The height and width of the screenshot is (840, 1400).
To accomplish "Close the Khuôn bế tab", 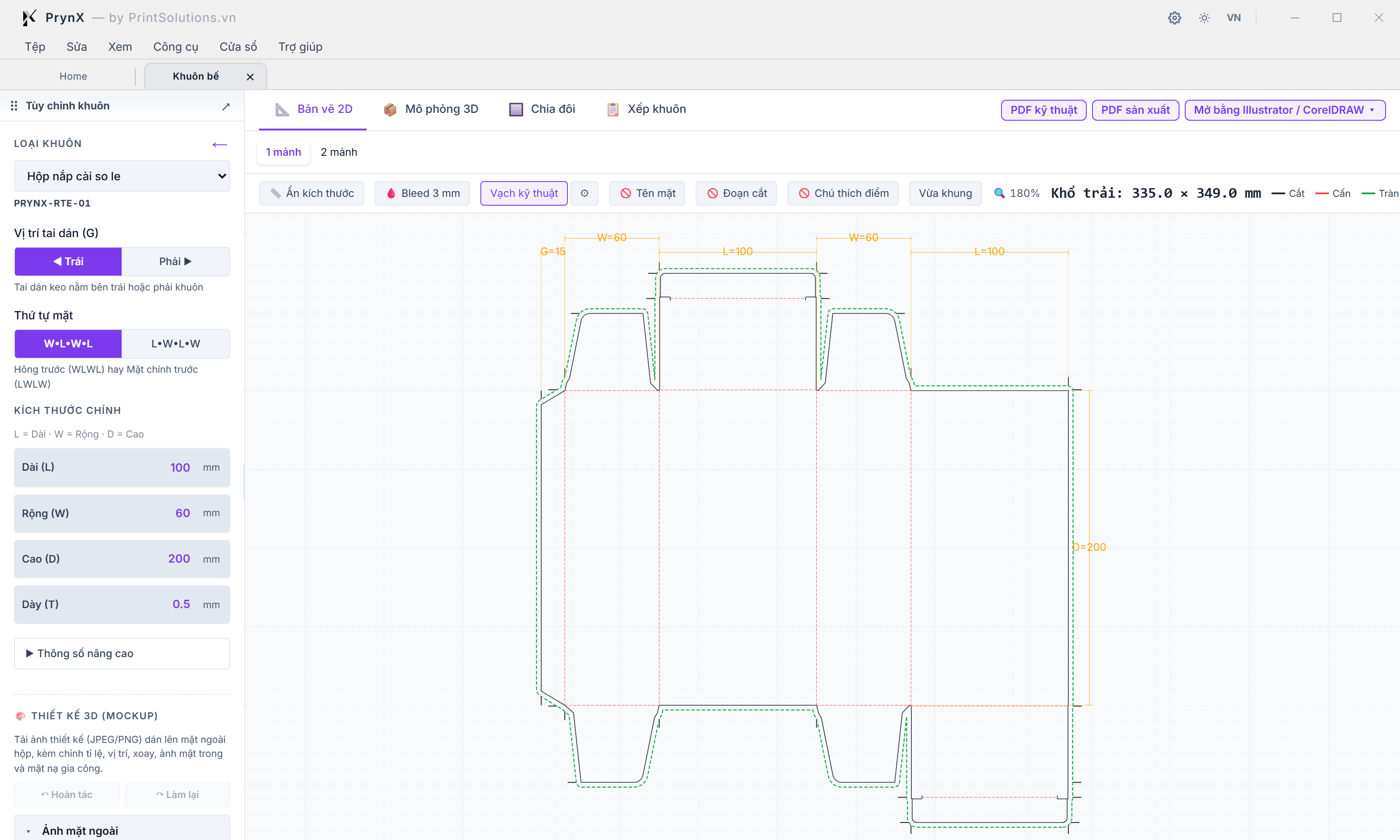I will [250, 77].
